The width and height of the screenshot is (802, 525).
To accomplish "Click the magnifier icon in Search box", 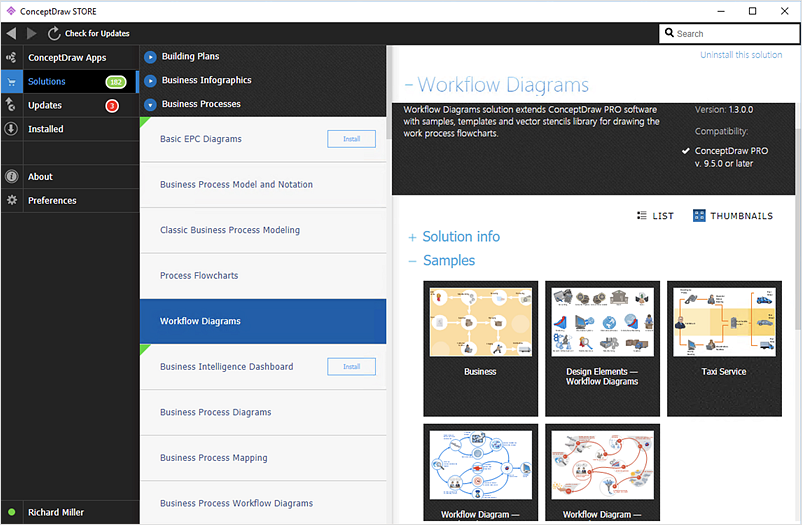I will 669,33.
